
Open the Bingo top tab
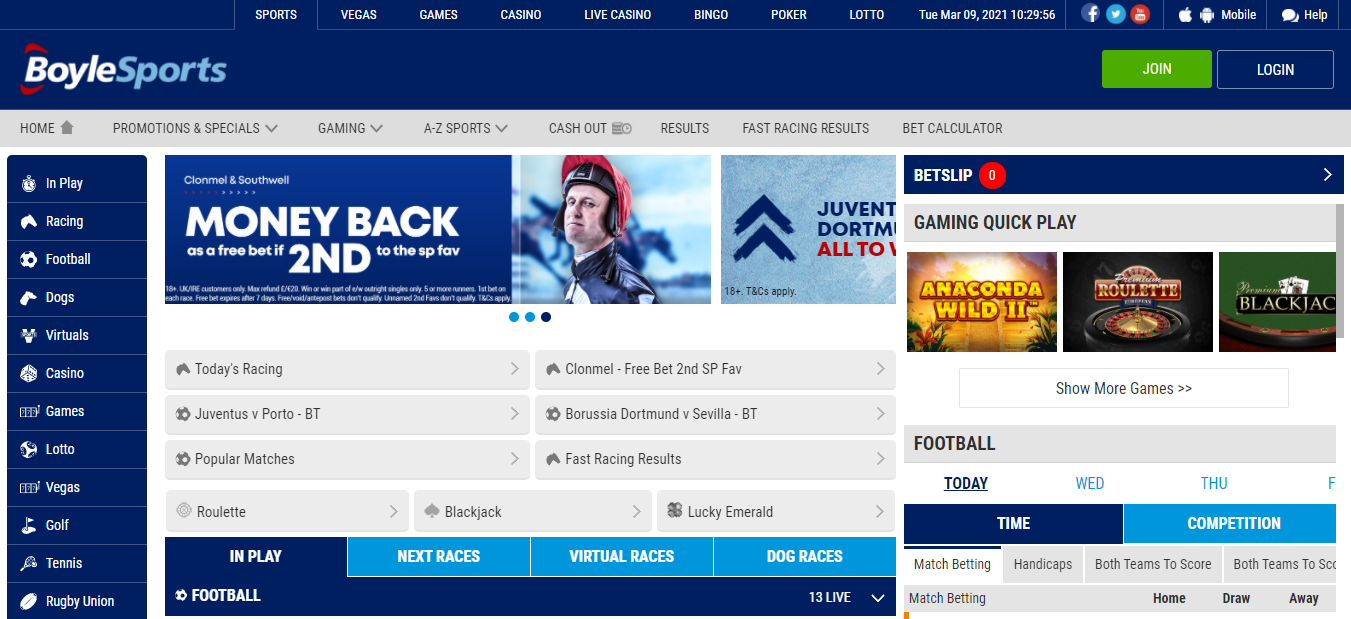coord(711,15)
